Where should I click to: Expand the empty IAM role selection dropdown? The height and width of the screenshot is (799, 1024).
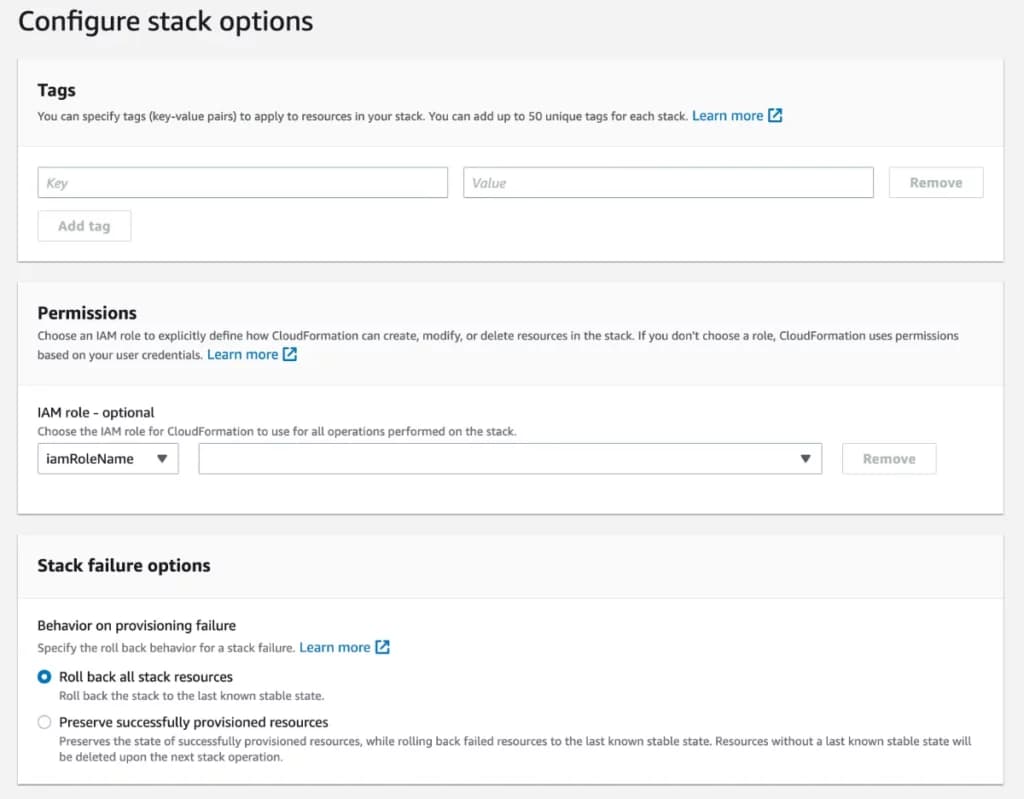509,459
